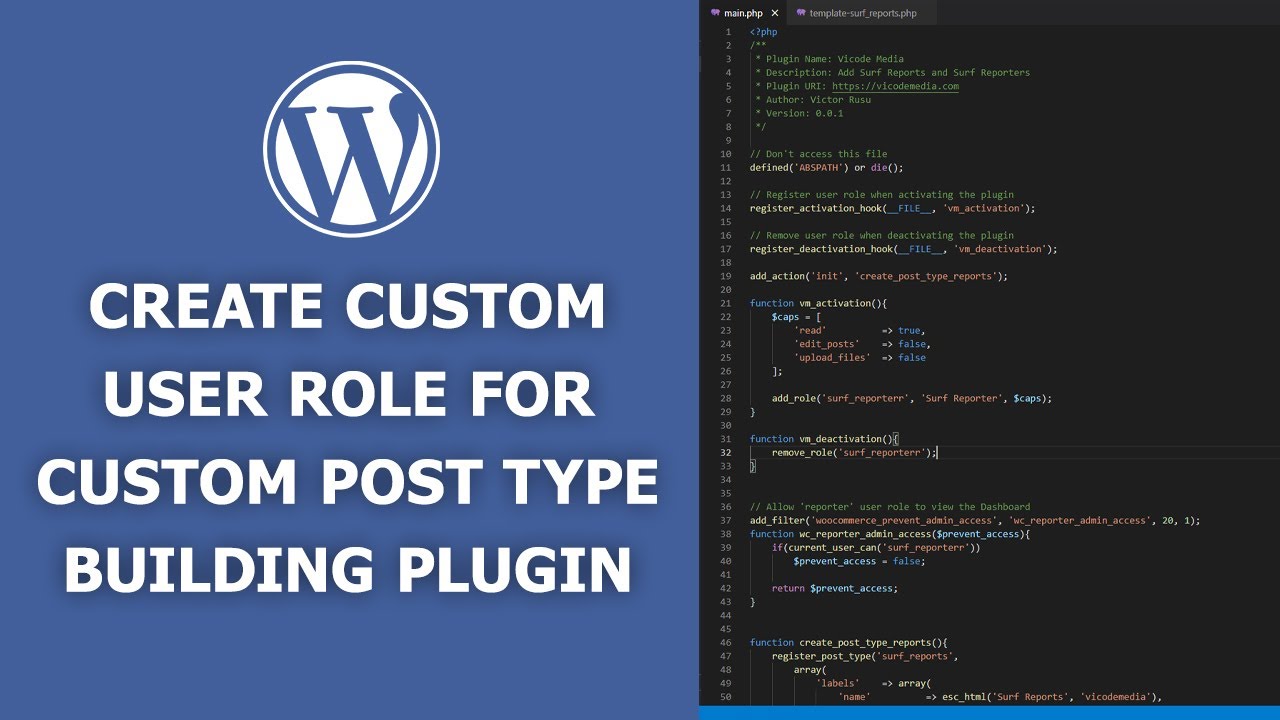The width and height of the screenshot is (1280, 720).
Task: Click the 'Remove user role when deactivating' comment
Action: tap(882, 235)
